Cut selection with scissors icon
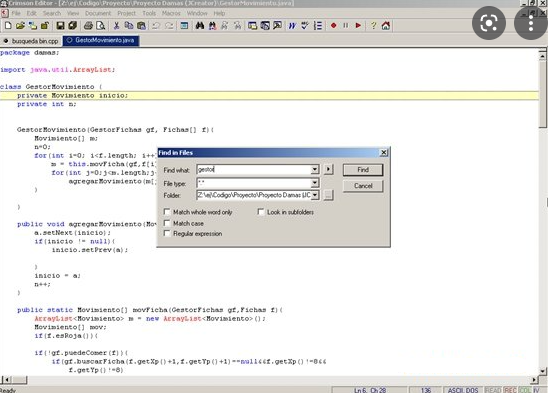548x393 pixels. [x=116, y=26]
